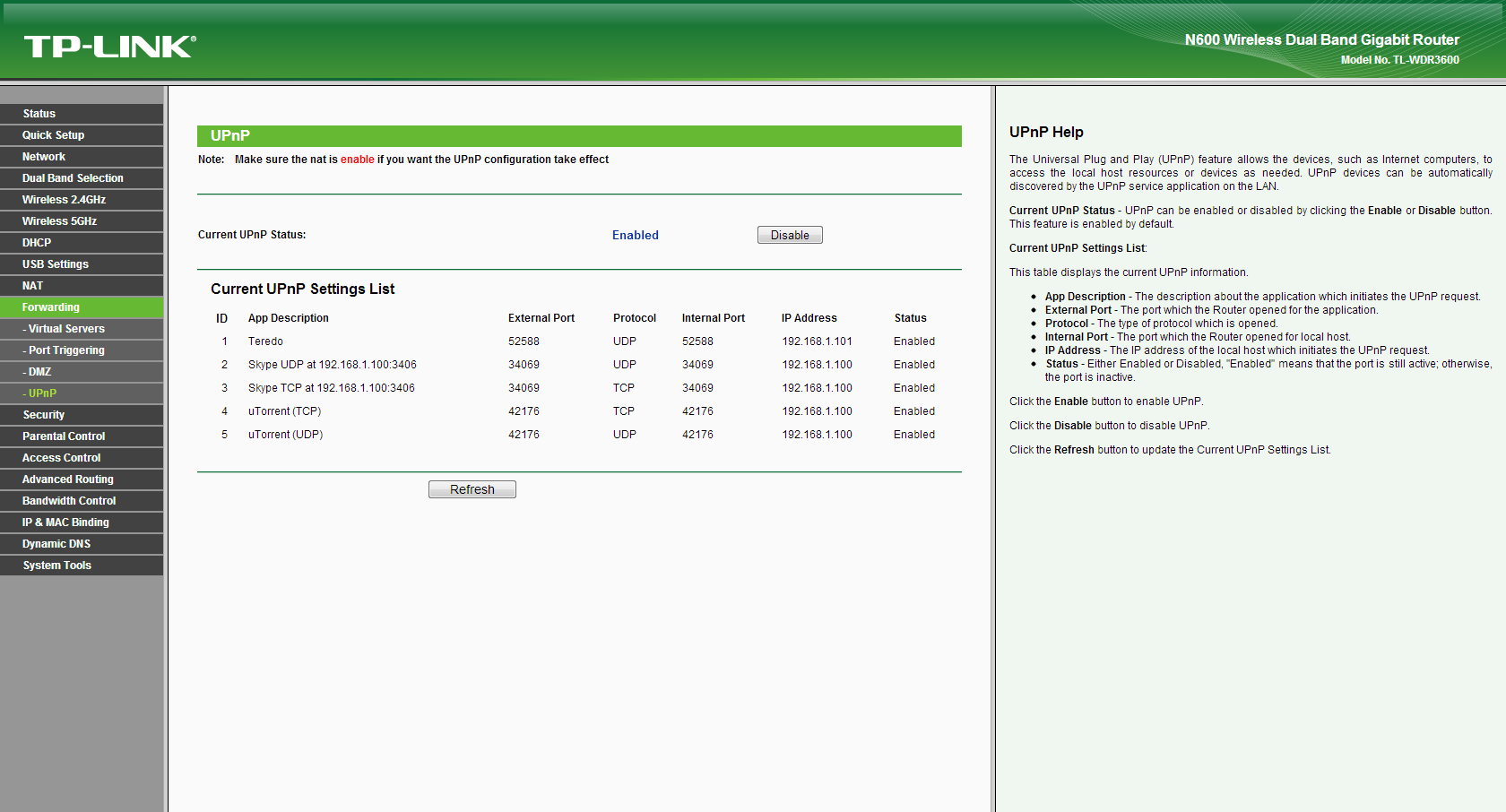
Task: Select the uTorrent (UDP) entry
Action: click(285, 435)
